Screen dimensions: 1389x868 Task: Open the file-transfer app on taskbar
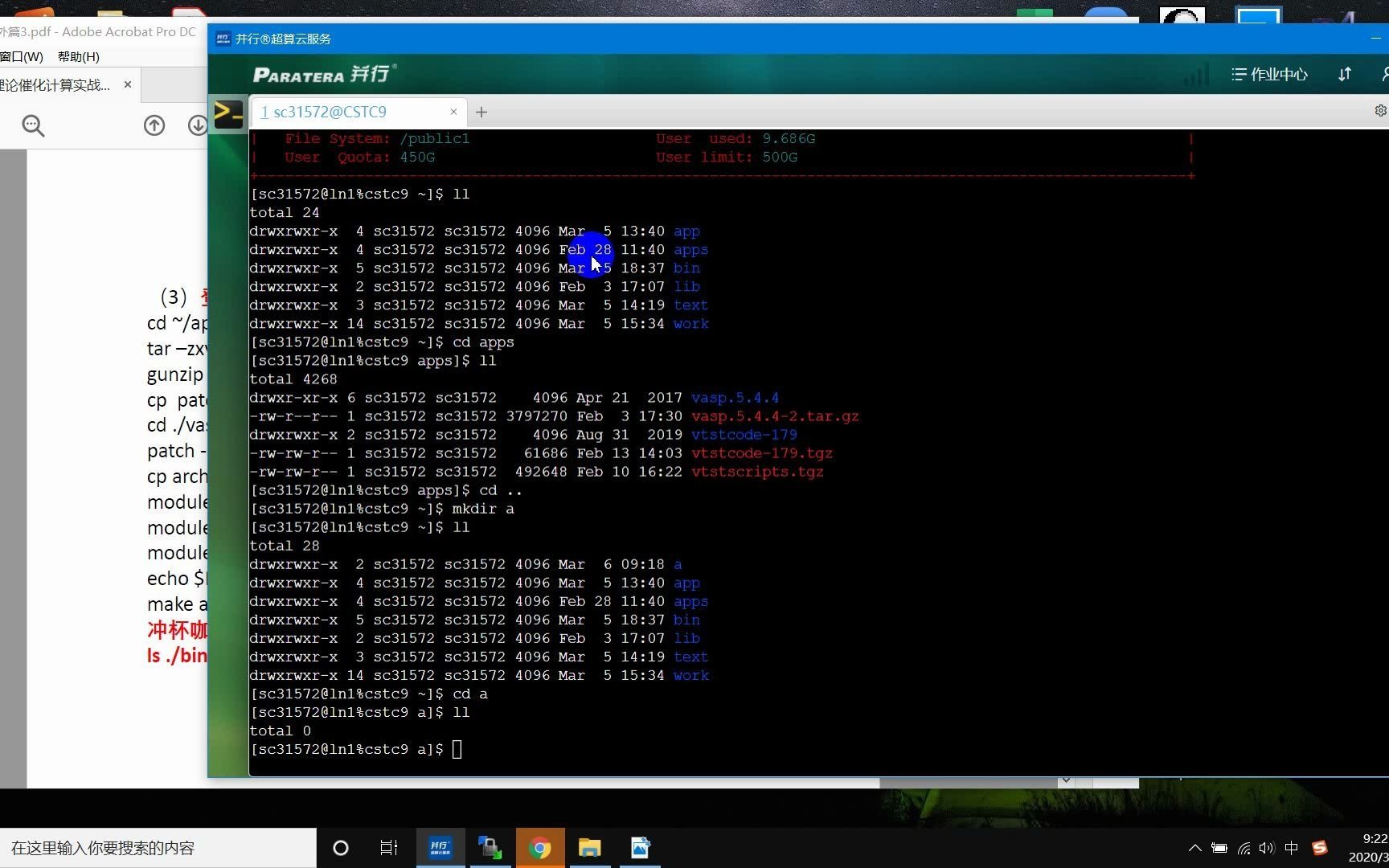[490, 848]
